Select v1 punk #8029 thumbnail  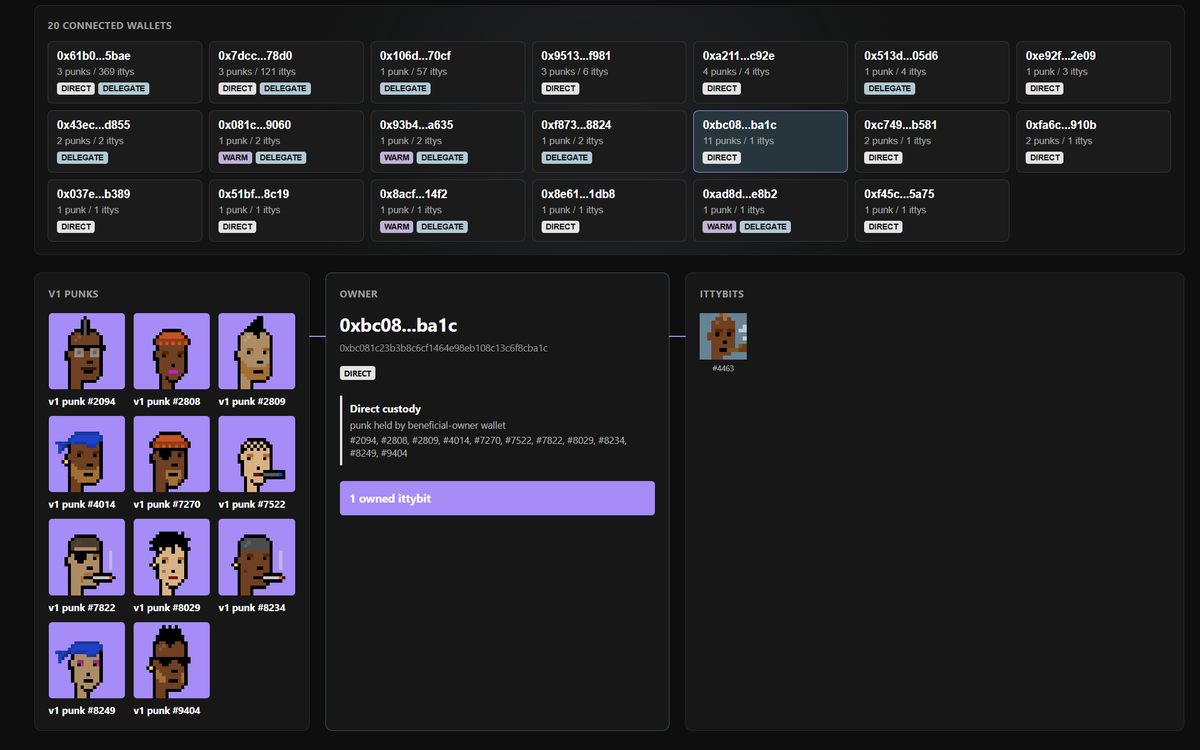(x=172, y=557)
